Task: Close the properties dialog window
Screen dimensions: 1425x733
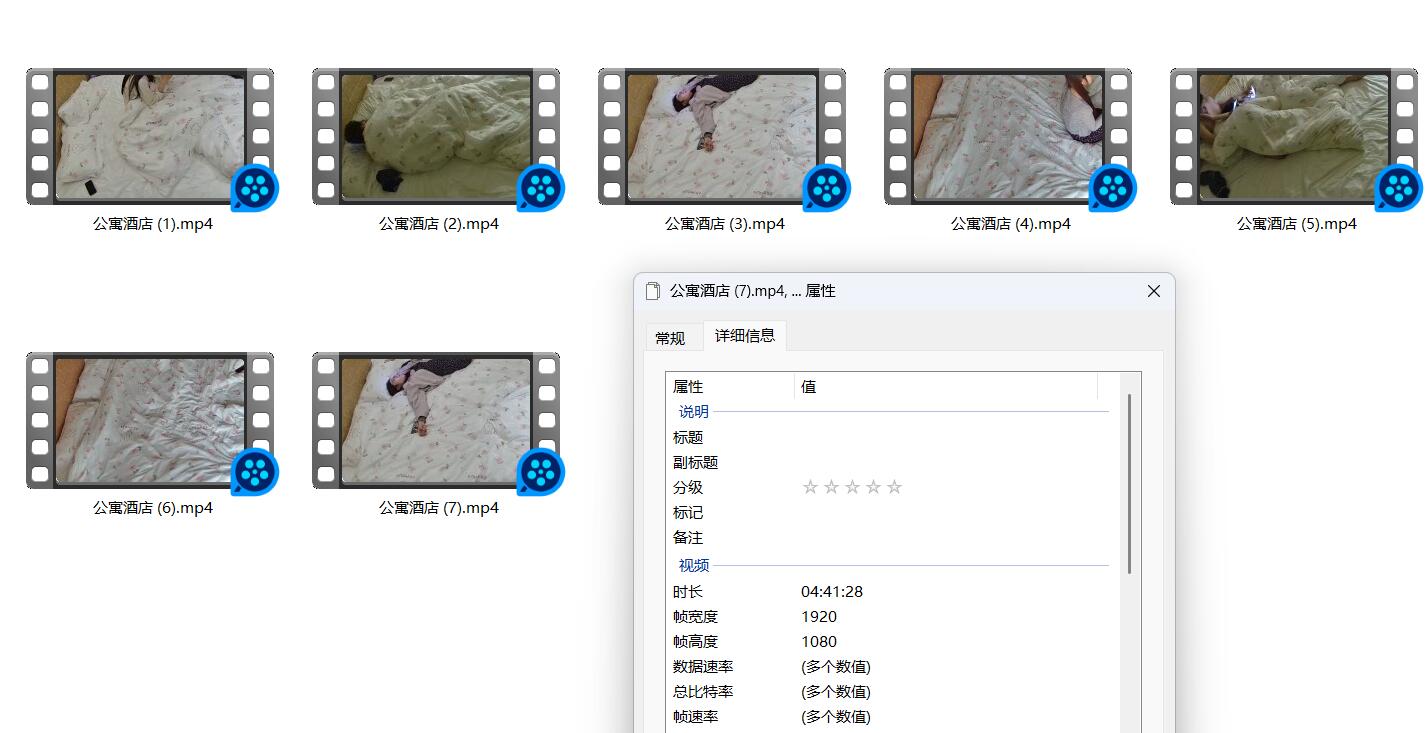Action: (x=1153, y=291)
